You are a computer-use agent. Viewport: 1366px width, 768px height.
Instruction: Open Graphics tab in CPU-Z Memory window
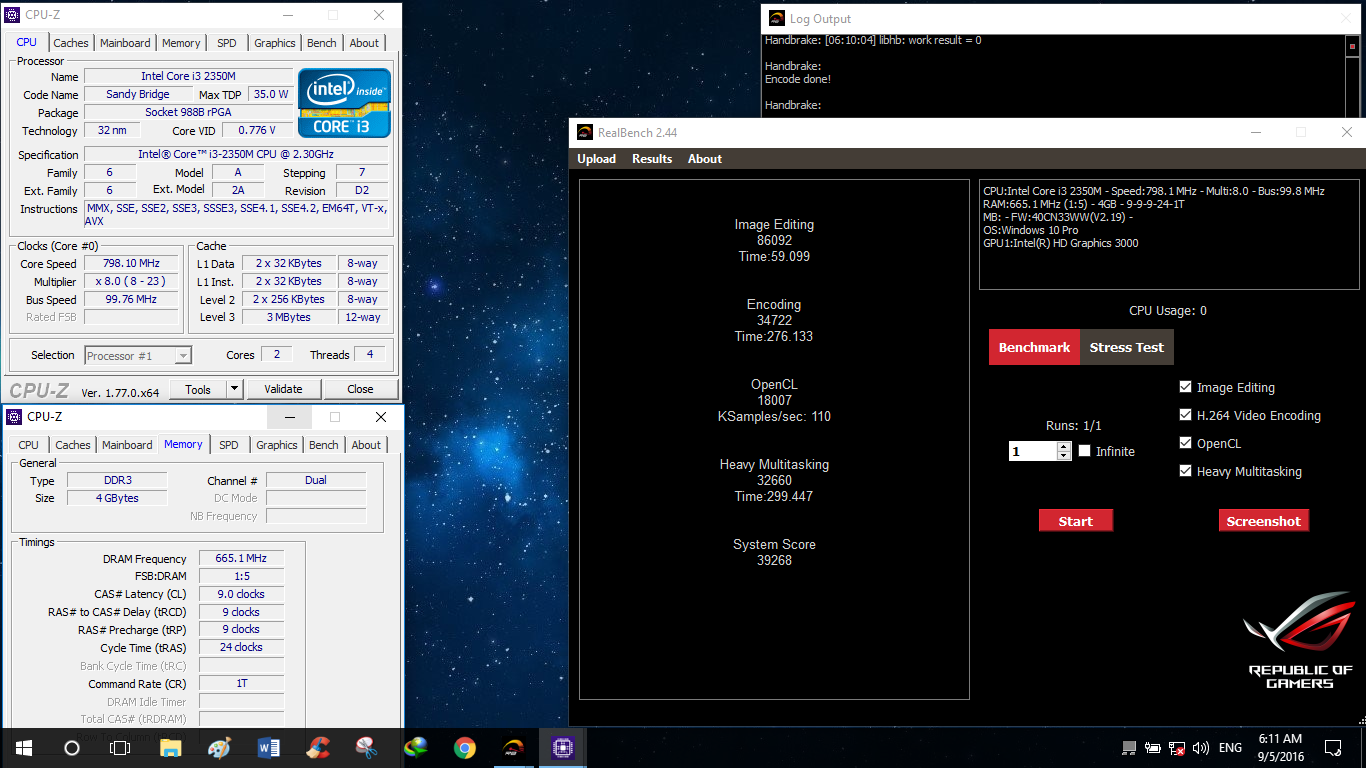click(x=277, y=445)
